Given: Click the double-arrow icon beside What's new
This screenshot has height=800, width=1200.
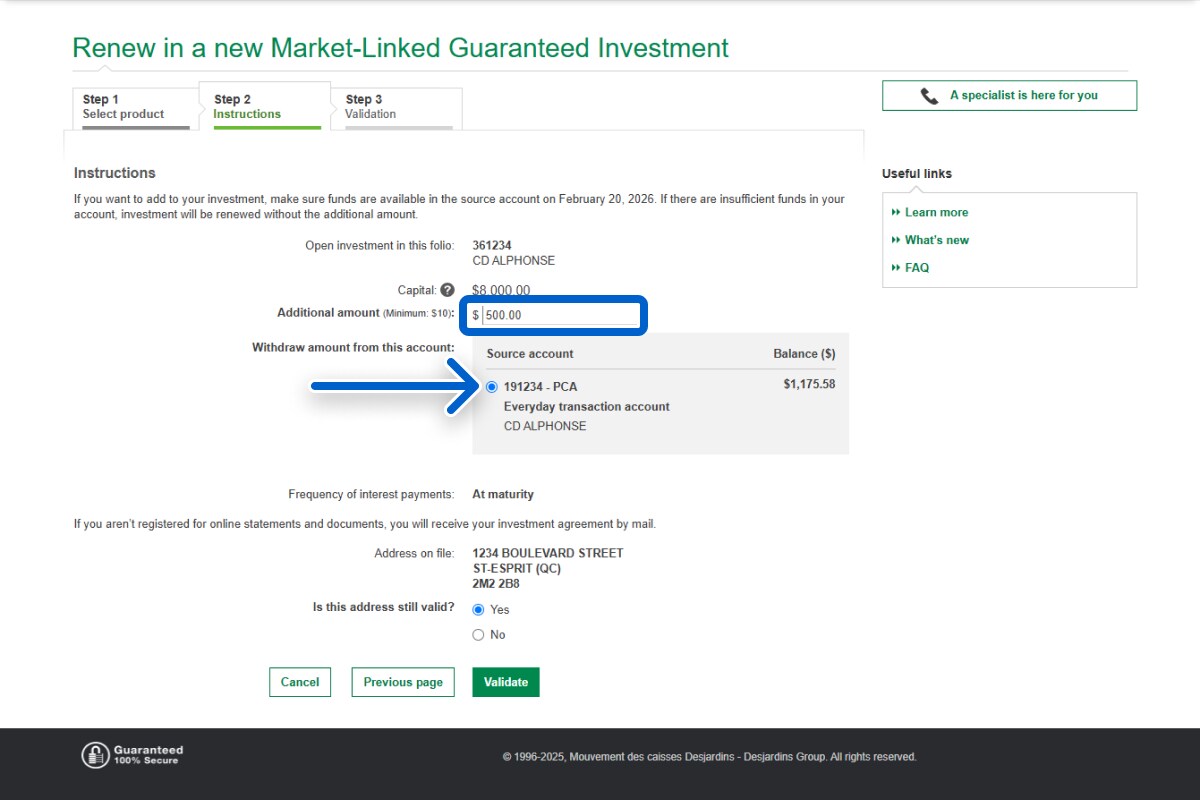Looking at the screenshot, I should [x=896, y=241].
